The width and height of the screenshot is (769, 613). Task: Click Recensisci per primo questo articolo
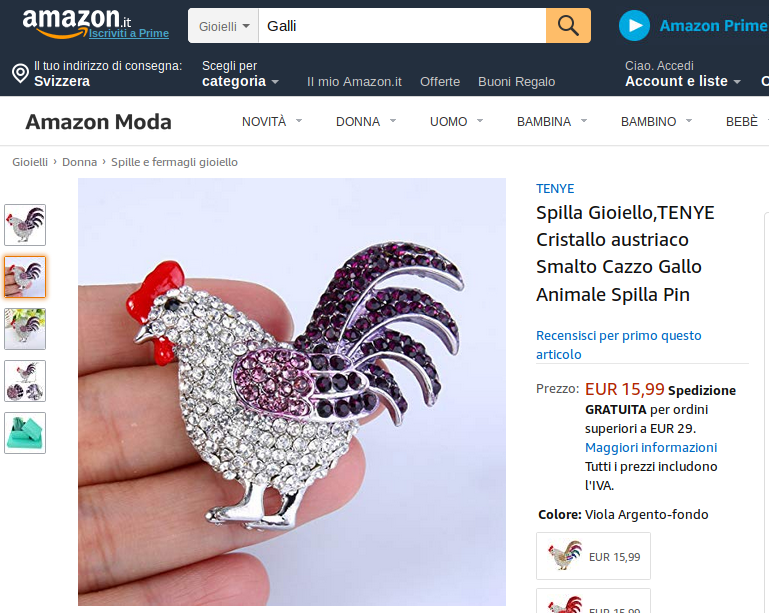[x=618, y=345]
